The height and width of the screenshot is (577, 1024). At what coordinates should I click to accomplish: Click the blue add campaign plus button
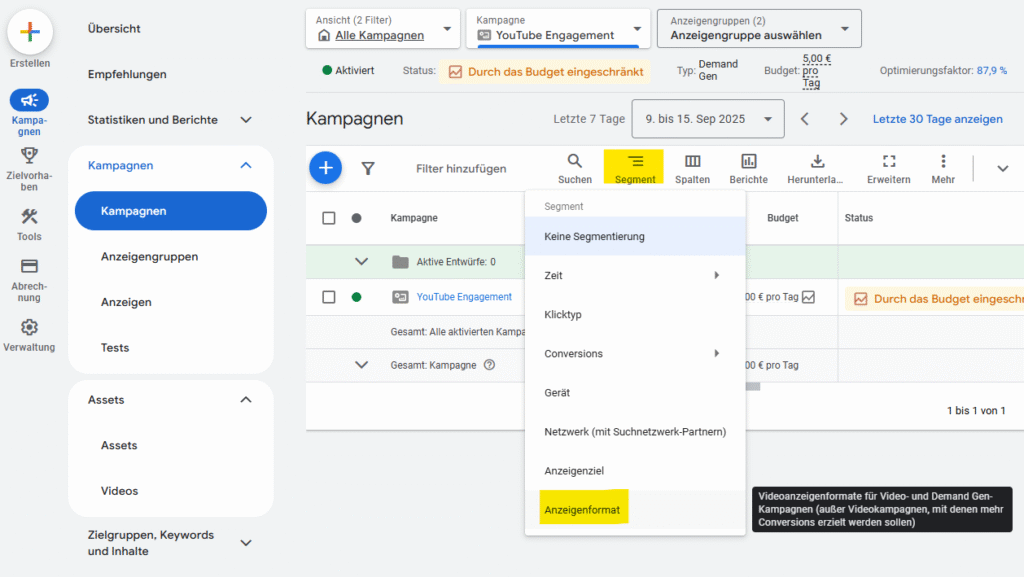[325, 168]
